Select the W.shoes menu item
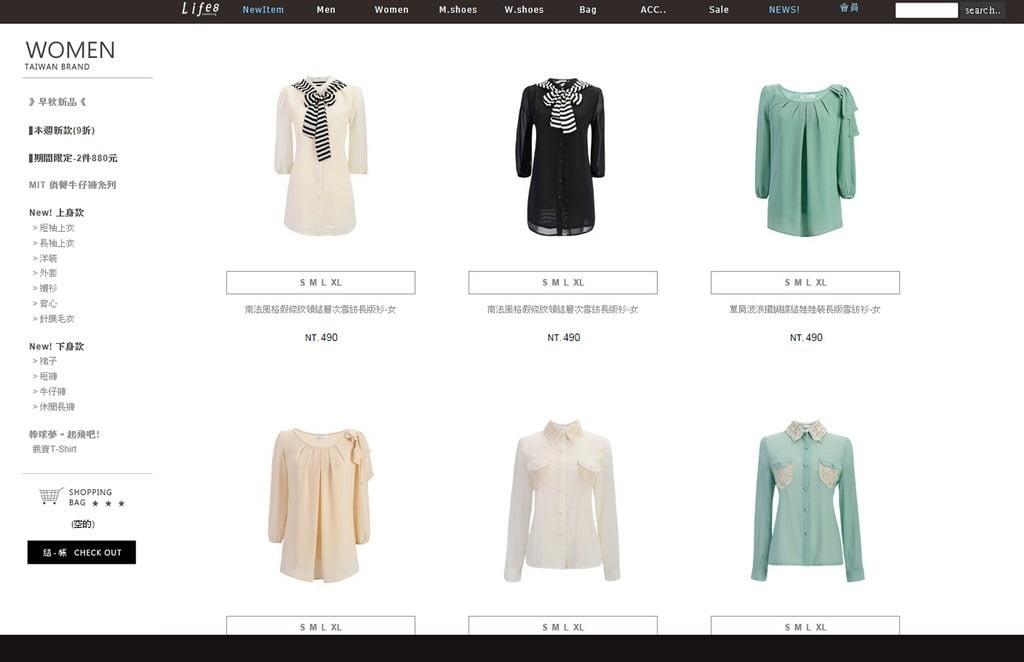The image size is (1024, 662). [524, 10]
